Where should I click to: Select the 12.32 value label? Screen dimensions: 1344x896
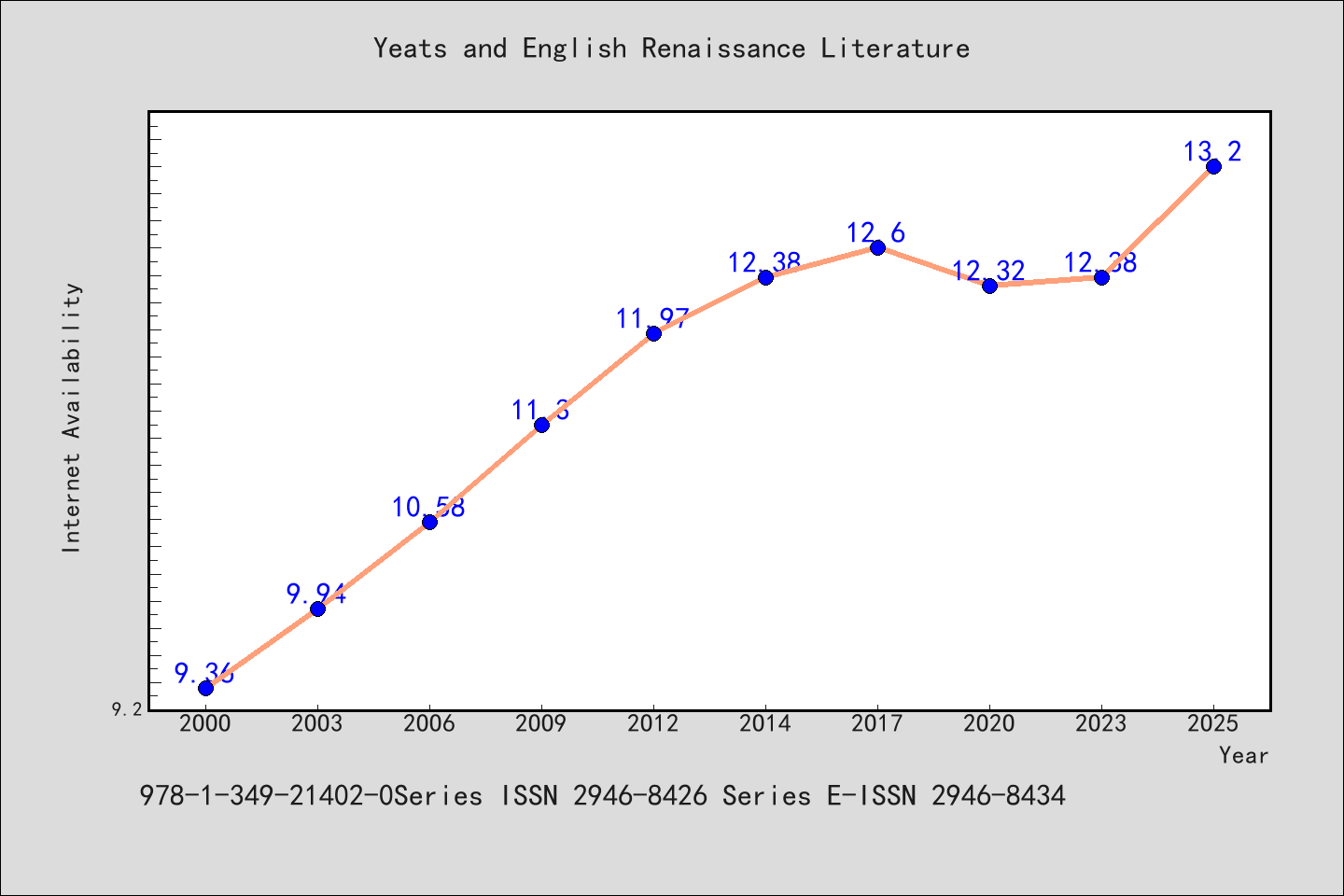click(x=988, y=271)
